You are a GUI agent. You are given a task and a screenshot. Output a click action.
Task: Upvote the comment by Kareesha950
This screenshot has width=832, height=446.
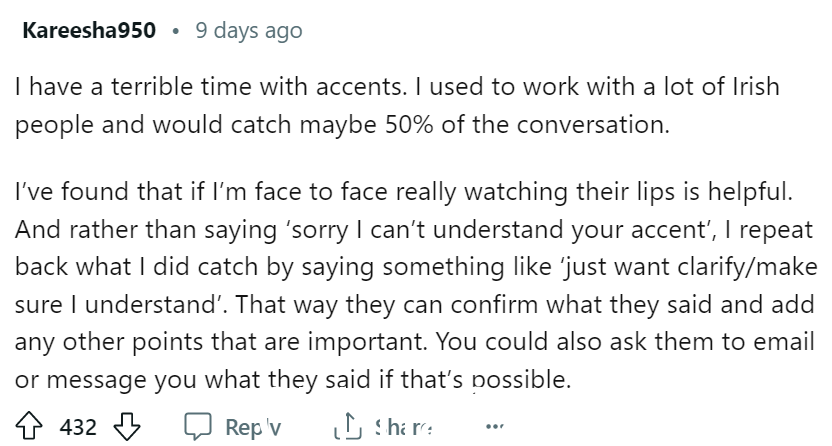coord(29,426)
